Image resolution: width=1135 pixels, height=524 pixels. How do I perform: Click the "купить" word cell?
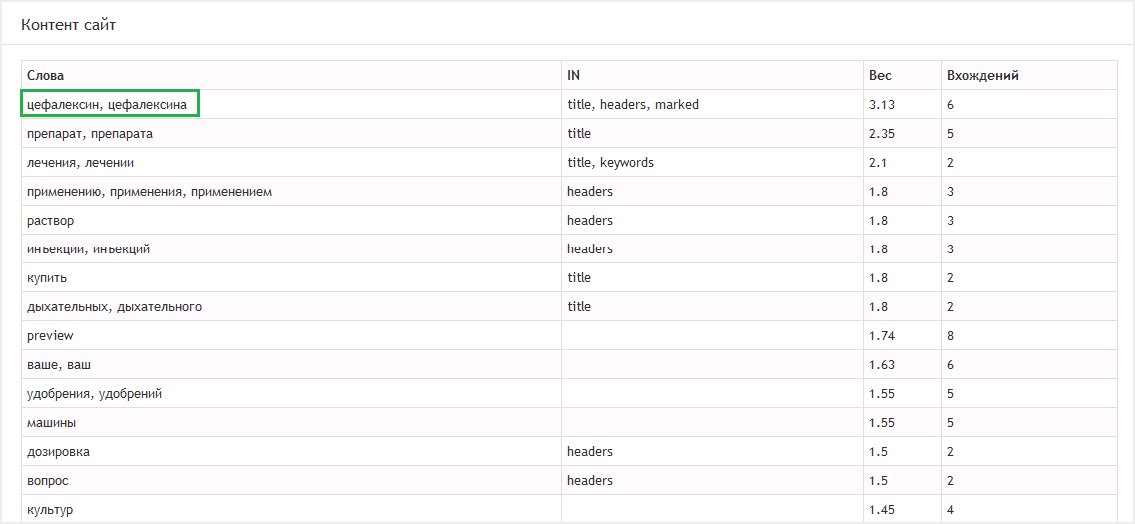[x=47, y=277]
